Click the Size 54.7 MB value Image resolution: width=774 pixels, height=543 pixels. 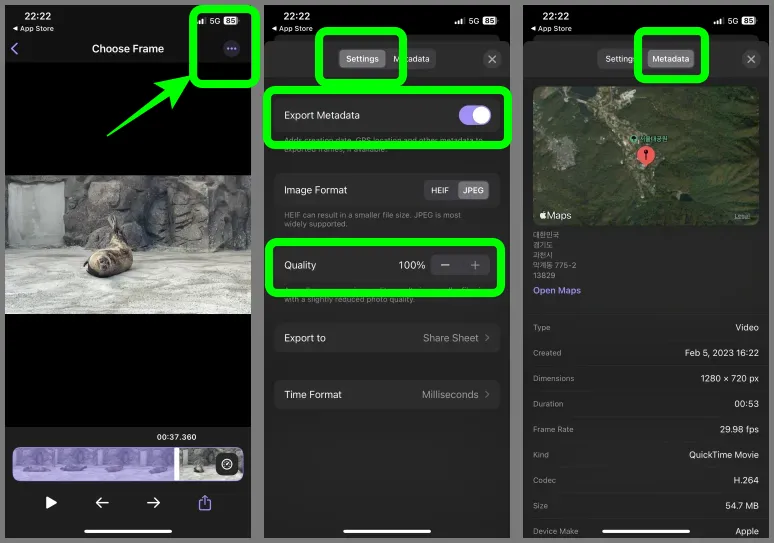pyautogui.click(x=741, y=505)
